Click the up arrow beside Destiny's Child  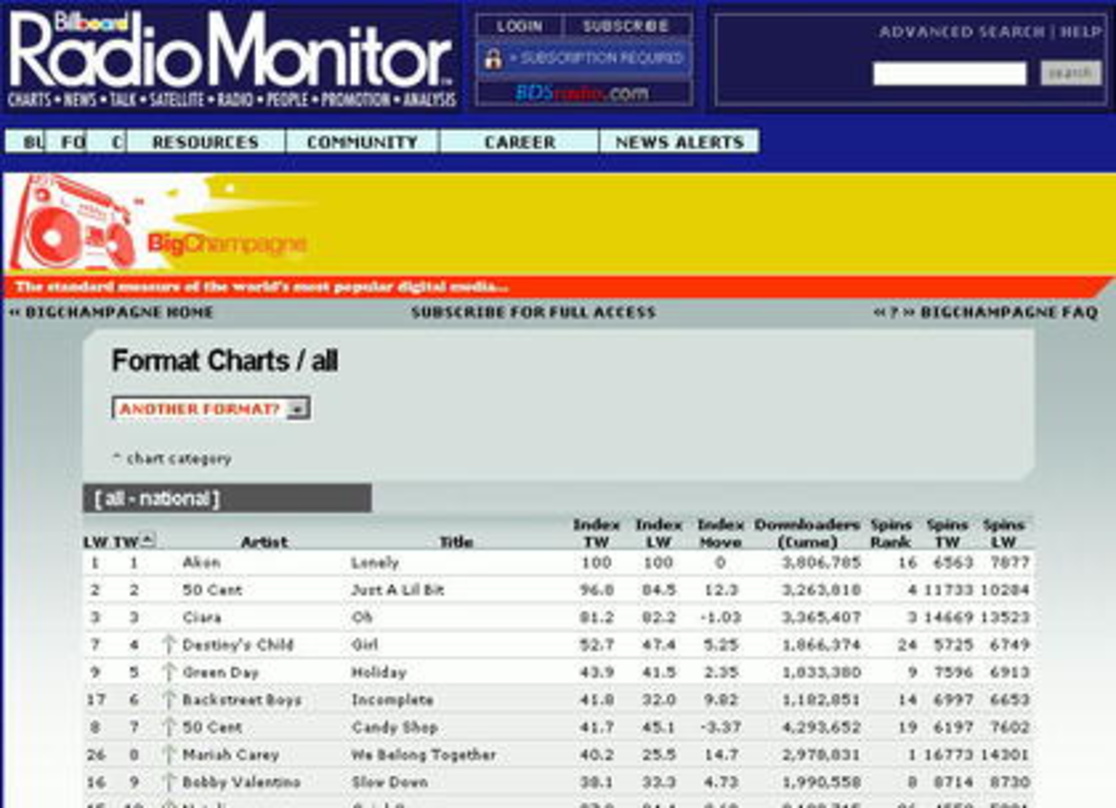[x=169, y=645]
